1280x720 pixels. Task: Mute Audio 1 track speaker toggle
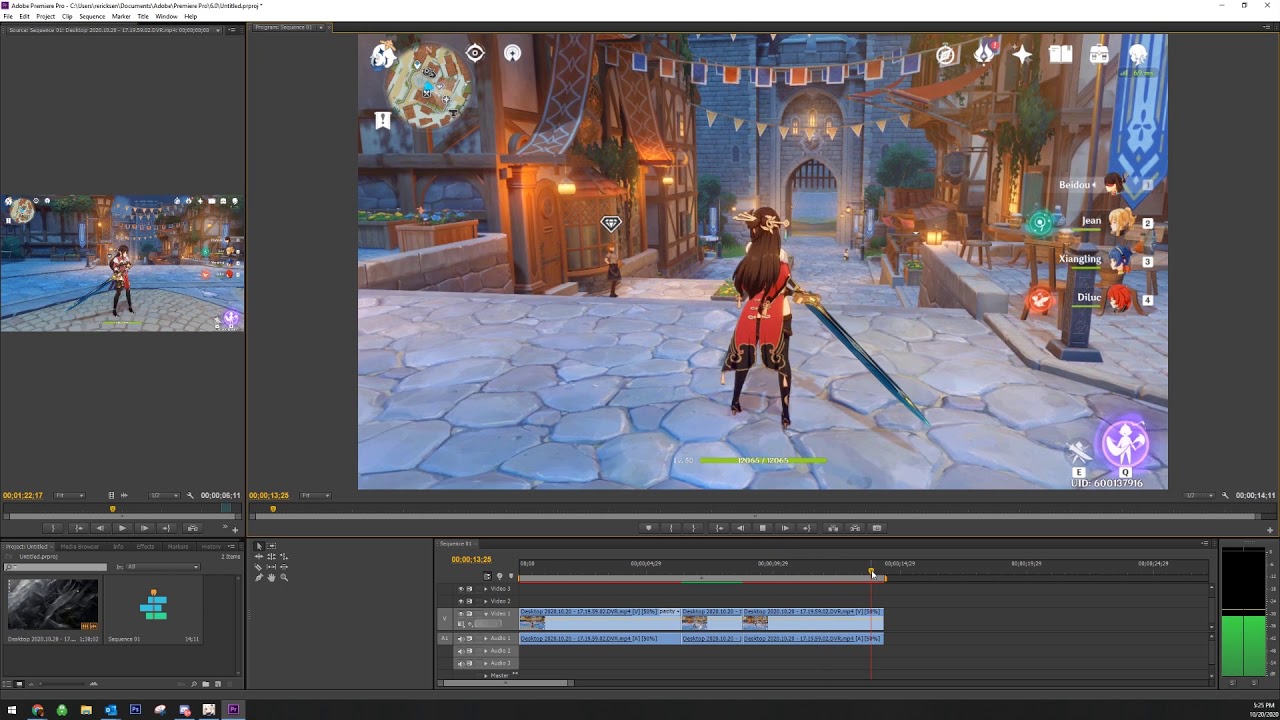[x=461, y=638]
